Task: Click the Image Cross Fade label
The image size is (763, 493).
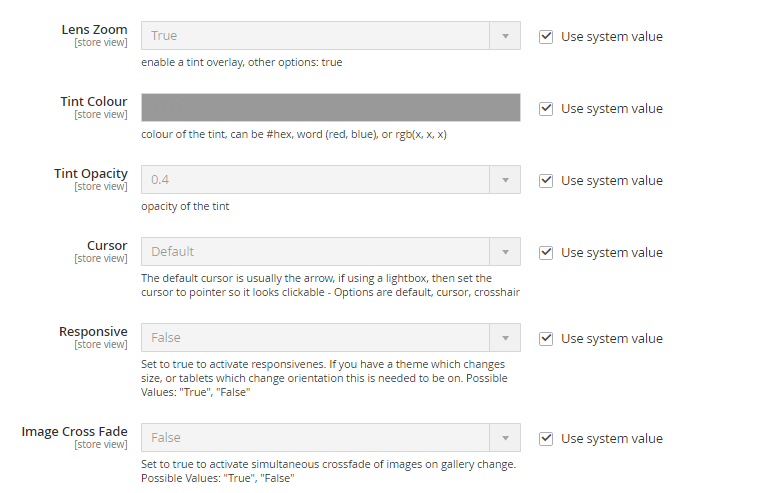Action: [x=75, y=432]
